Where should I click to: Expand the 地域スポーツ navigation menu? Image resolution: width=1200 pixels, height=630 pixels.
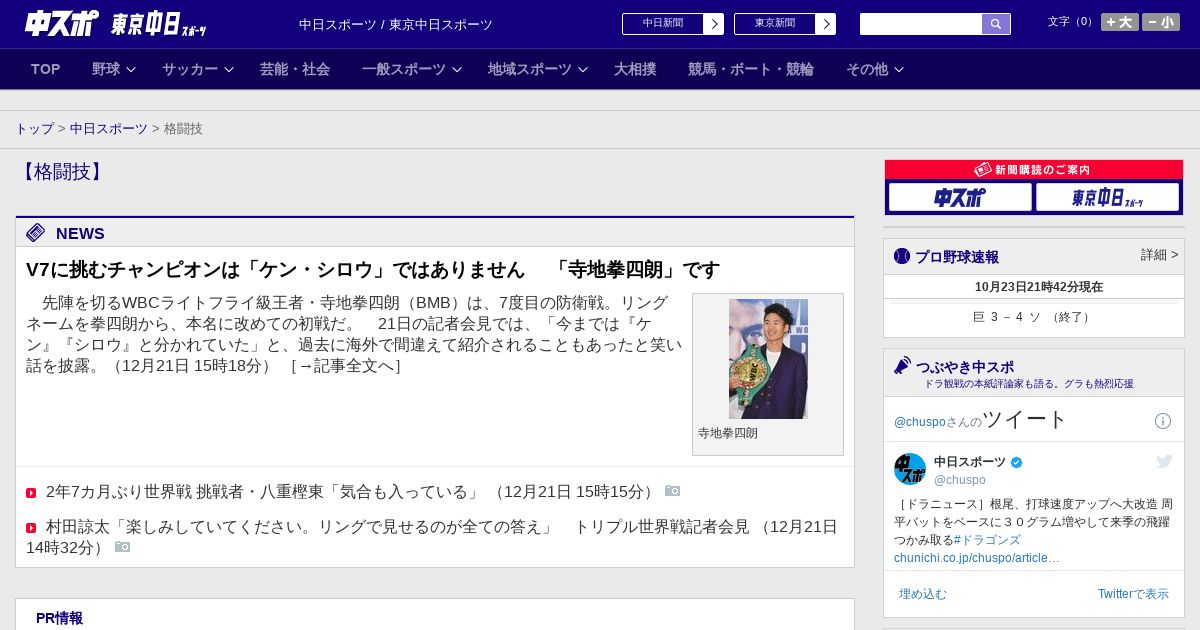tap(538, 69)
